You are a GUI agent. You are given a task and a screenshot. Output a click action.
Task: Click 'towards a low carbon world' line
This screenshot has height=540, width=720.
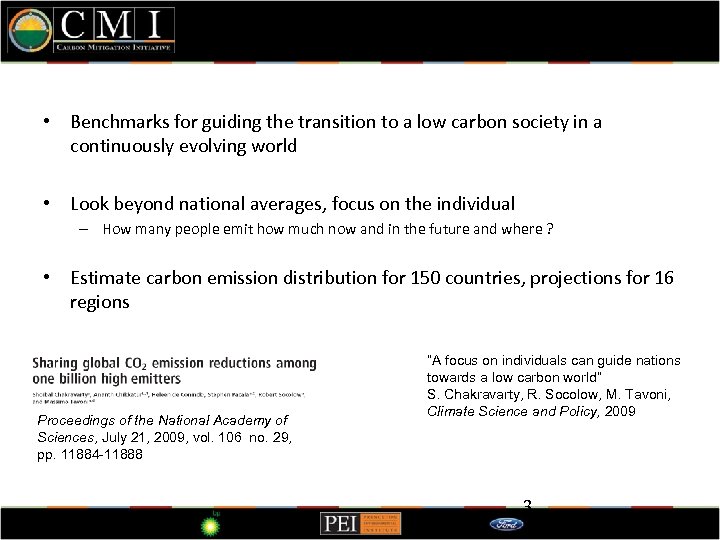(514, 377)
